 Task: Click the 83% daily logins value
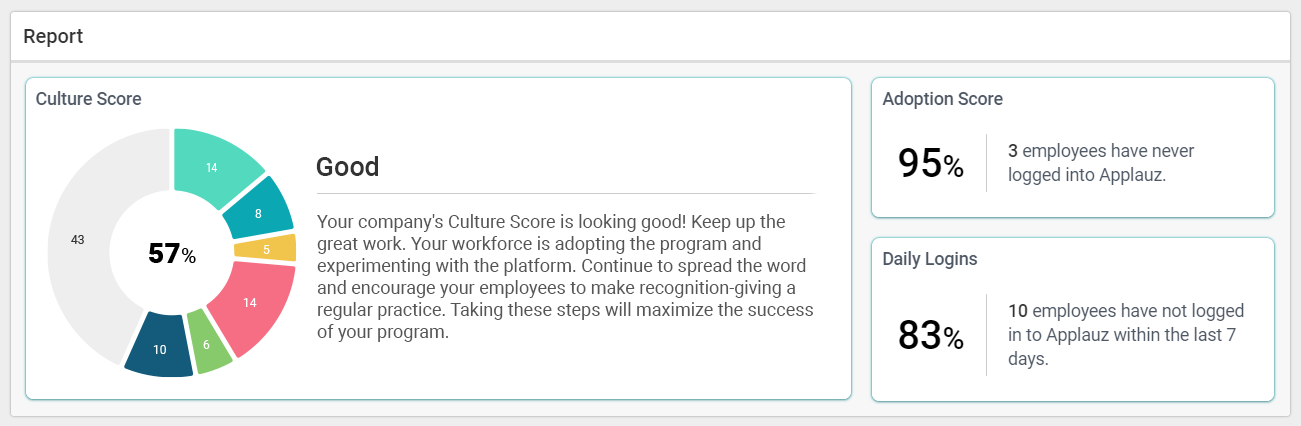[x=930, y=336]
